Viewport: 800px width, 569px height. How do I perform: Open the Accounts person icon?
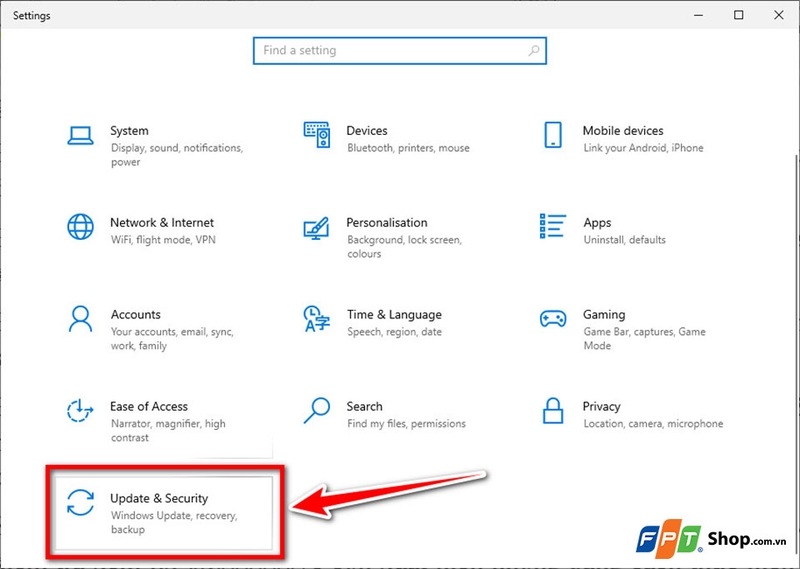[x=80, y=319]
